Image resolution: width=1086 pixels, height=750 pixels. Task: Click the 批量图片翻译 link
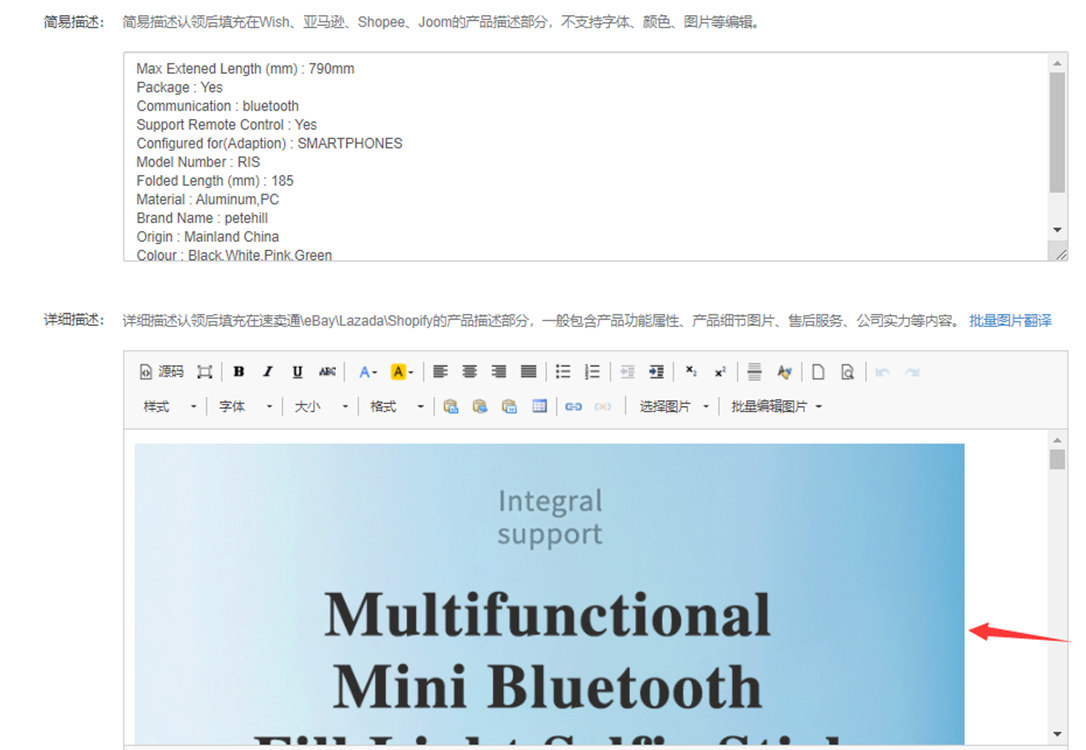(1010, 321)
